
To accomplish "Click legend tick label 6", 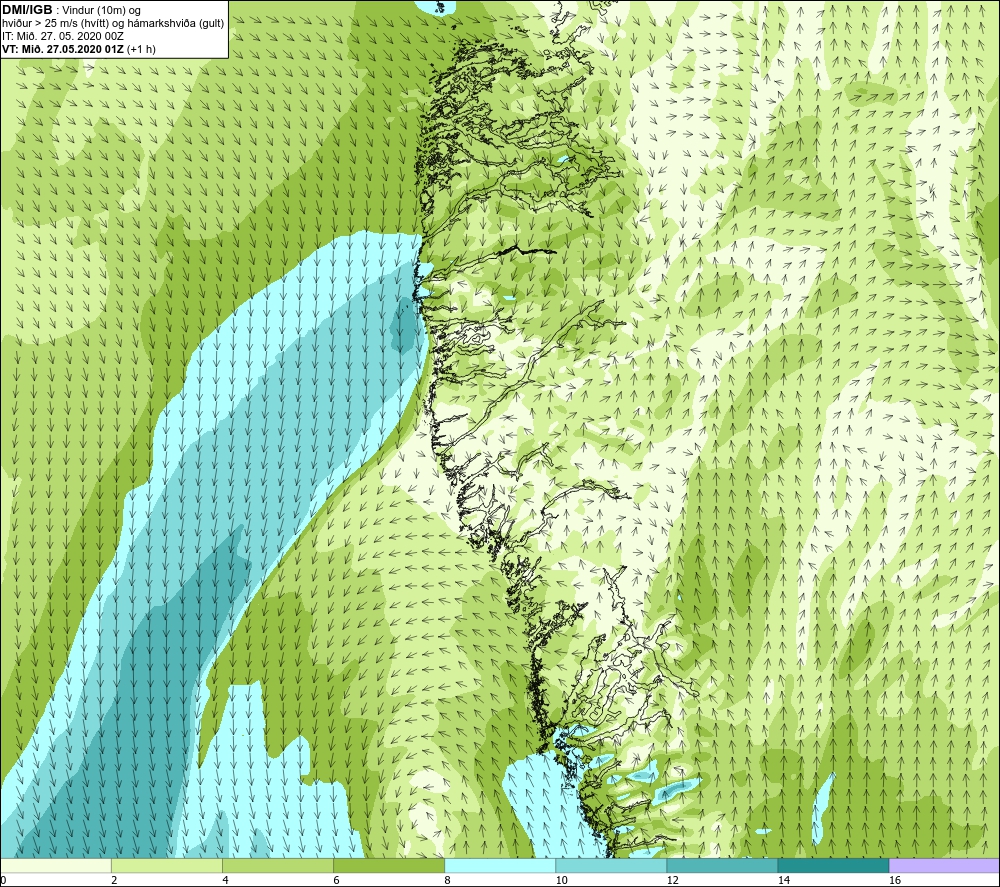I will [336, 880].
